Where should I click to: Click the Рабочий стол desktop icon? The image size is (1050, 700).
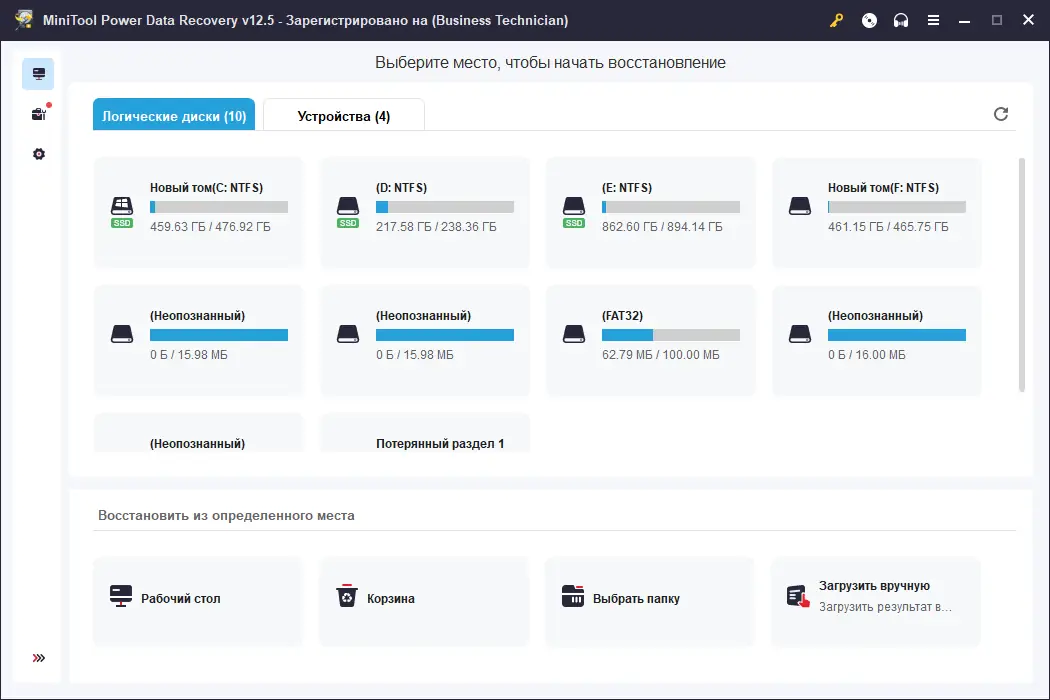tap(121, 594)
